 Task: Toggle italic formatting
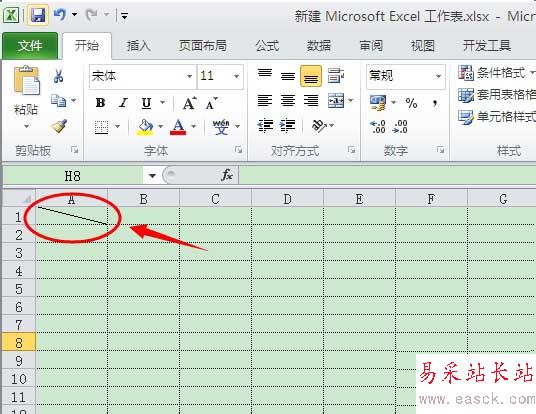coord(123,103)
